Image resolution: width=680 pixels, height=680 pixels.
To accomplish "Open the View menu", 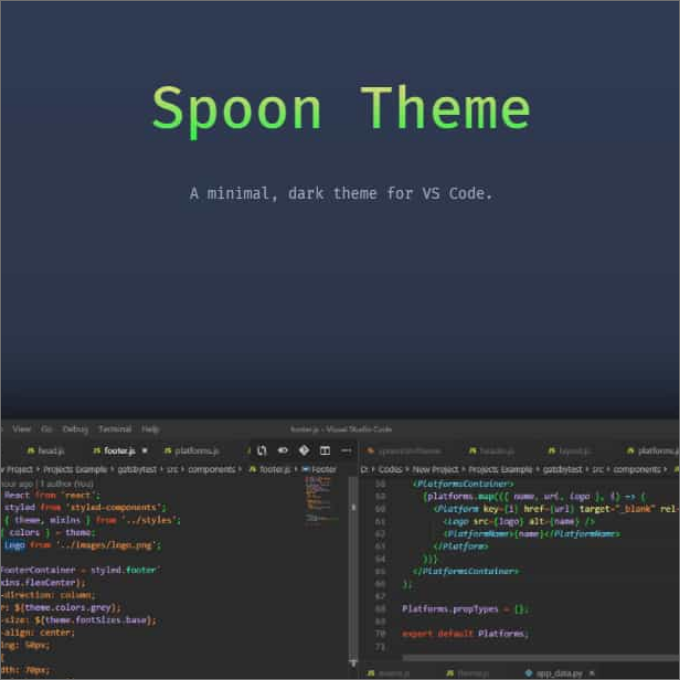I will coord(22,429).
